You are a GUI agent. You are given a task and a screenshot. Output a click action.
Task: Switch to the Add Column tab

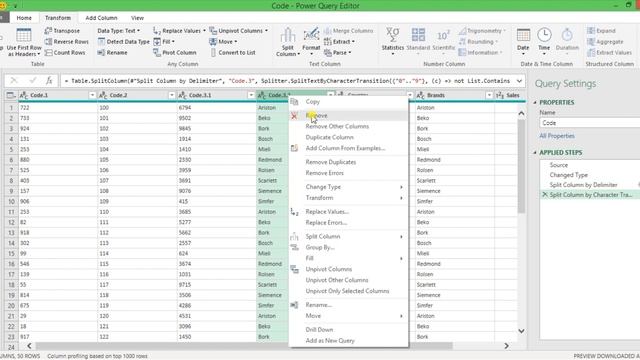(x=101, y=18)
